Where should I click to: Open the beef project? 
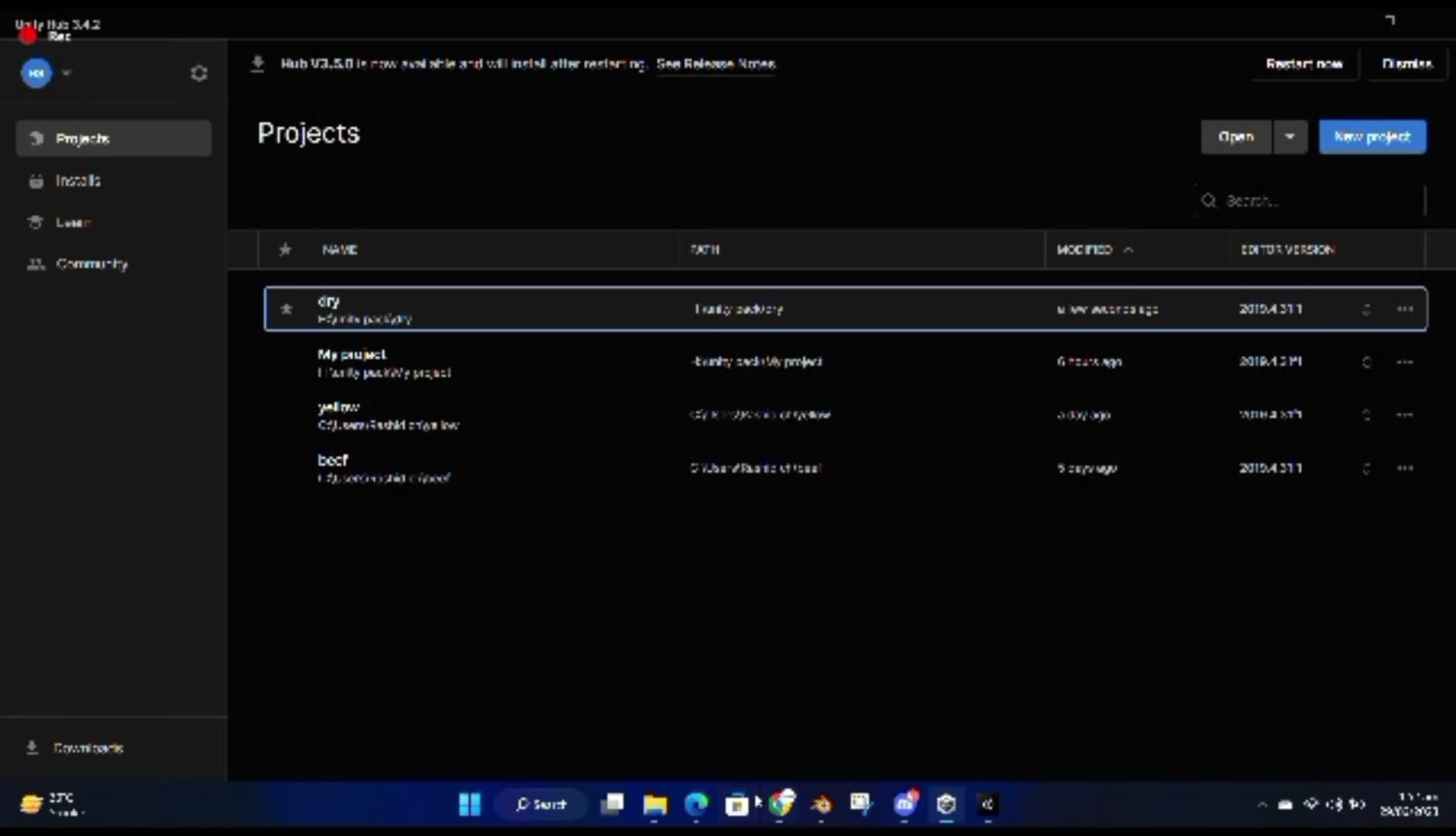point(845,468)
